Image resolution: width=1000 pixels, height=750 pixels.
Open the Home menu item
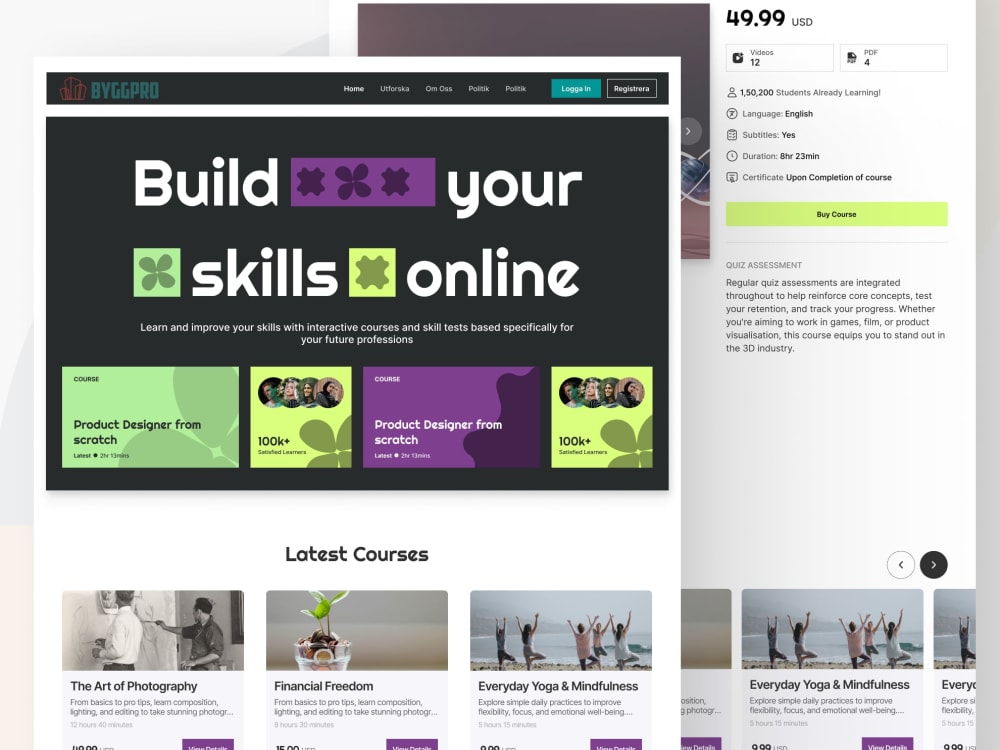click(353, 89)
